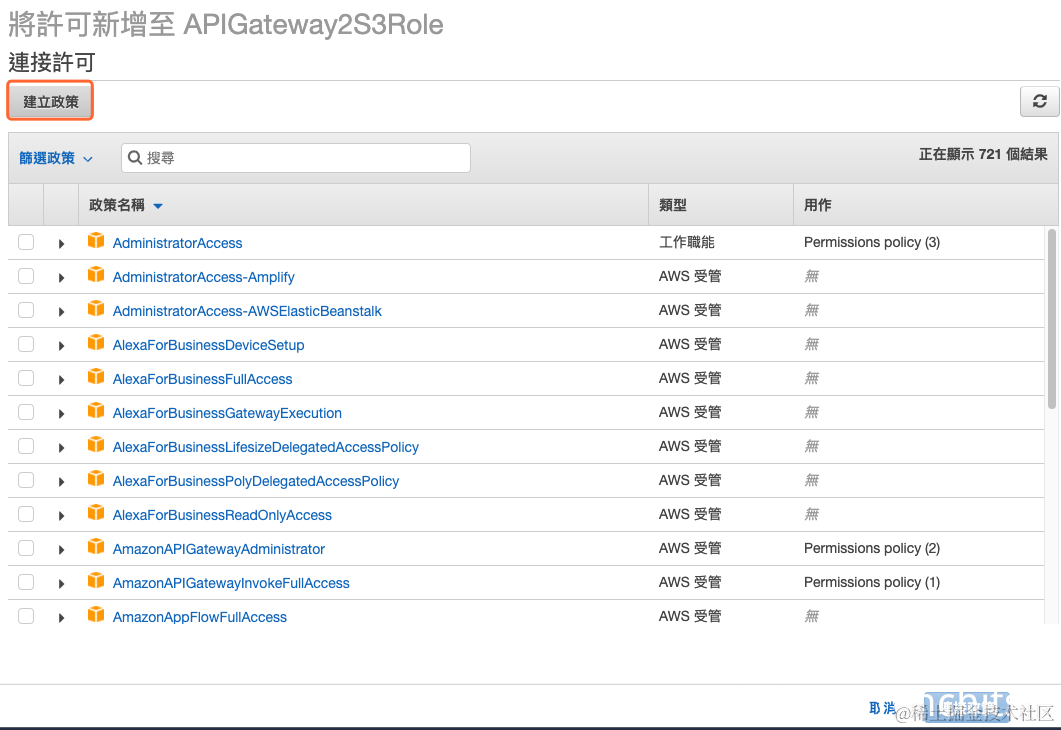Tick the AlexaForBusinessPolyDelegatedAccessPolicy checkbox
This screenshot has width=1061, height=730.
coord(26,480)
